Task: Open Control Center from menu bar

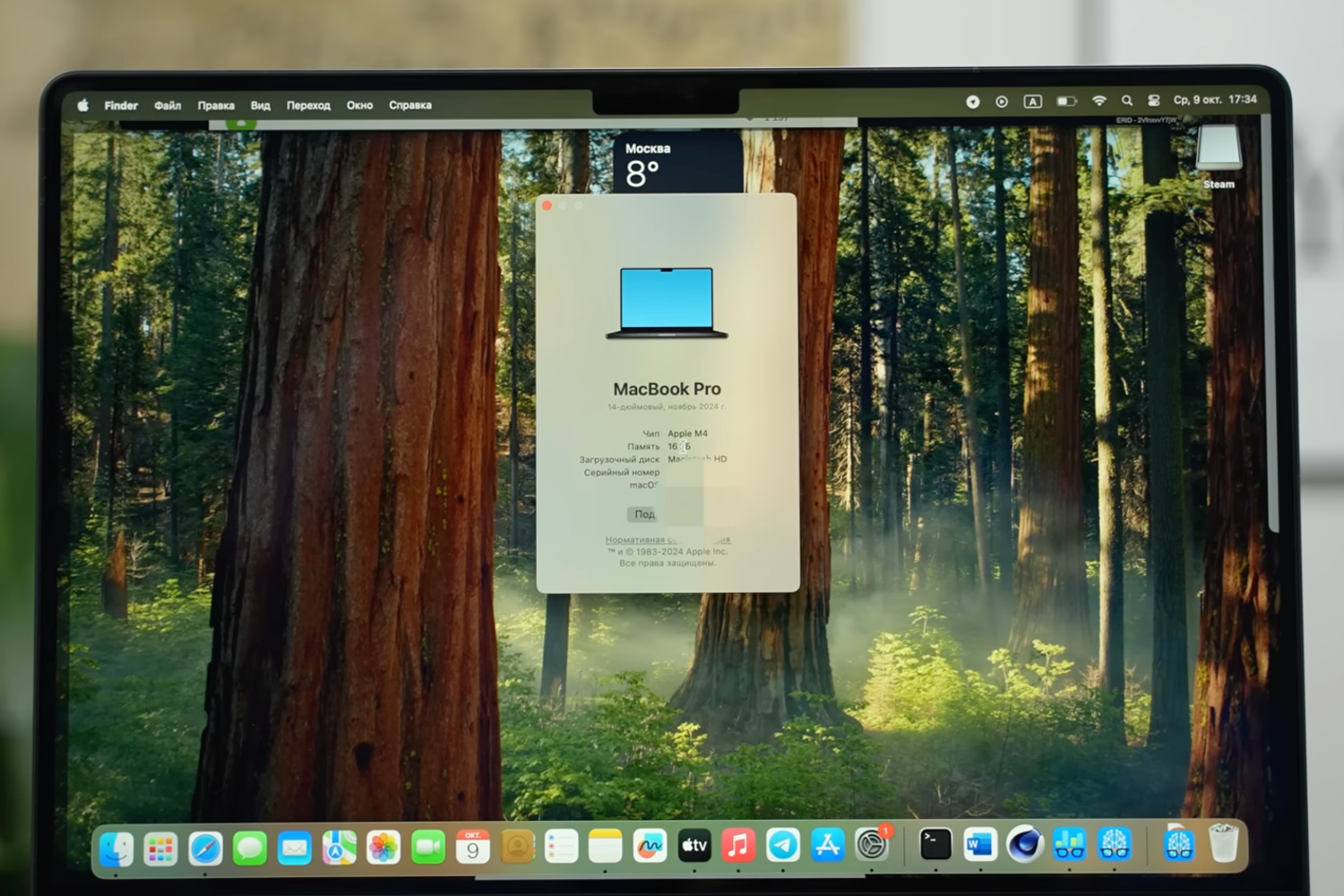Action: [1154, 100]
